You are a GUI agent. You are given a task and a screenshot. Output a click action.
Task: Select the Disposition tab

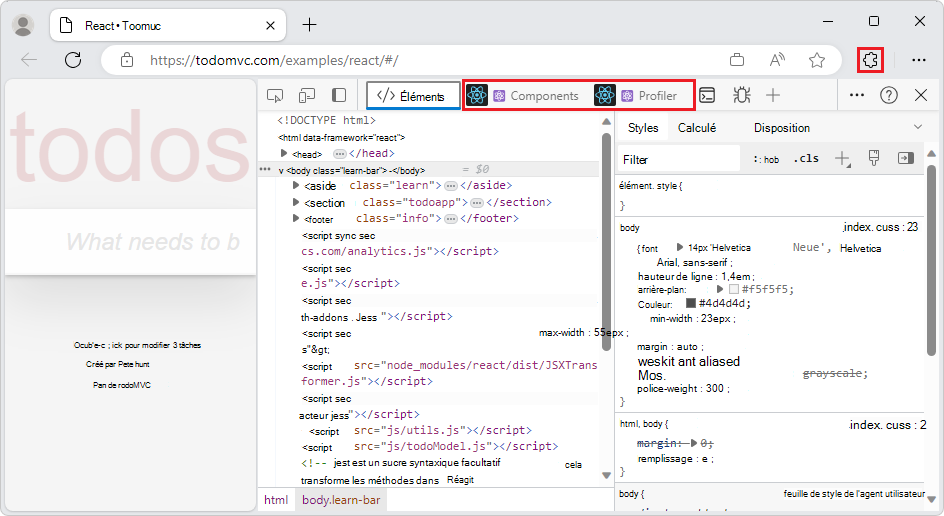(781, 128)
